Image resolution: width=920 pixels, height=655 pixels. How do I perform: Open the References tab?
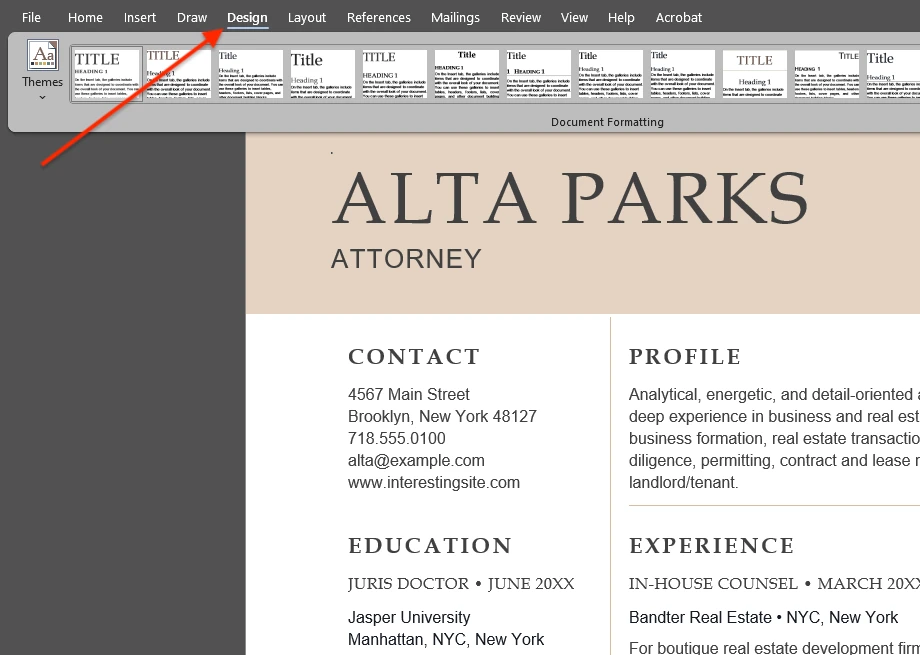[x=379, y=17]
